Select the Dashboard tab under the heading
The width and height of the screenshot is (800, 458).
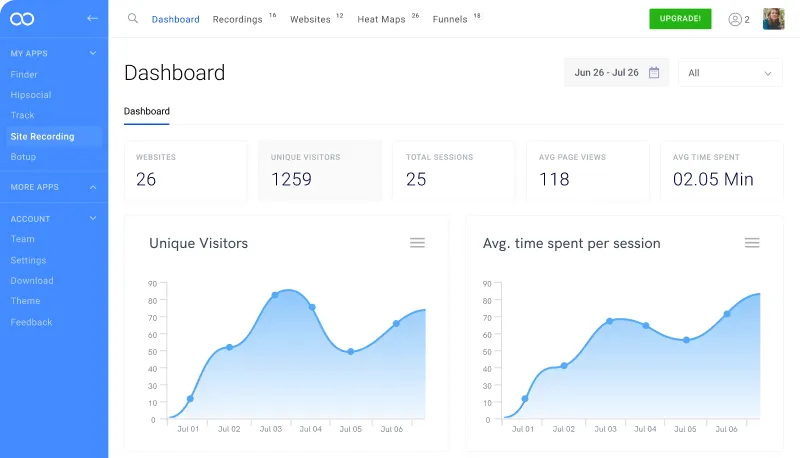click(x=147, y=111)
